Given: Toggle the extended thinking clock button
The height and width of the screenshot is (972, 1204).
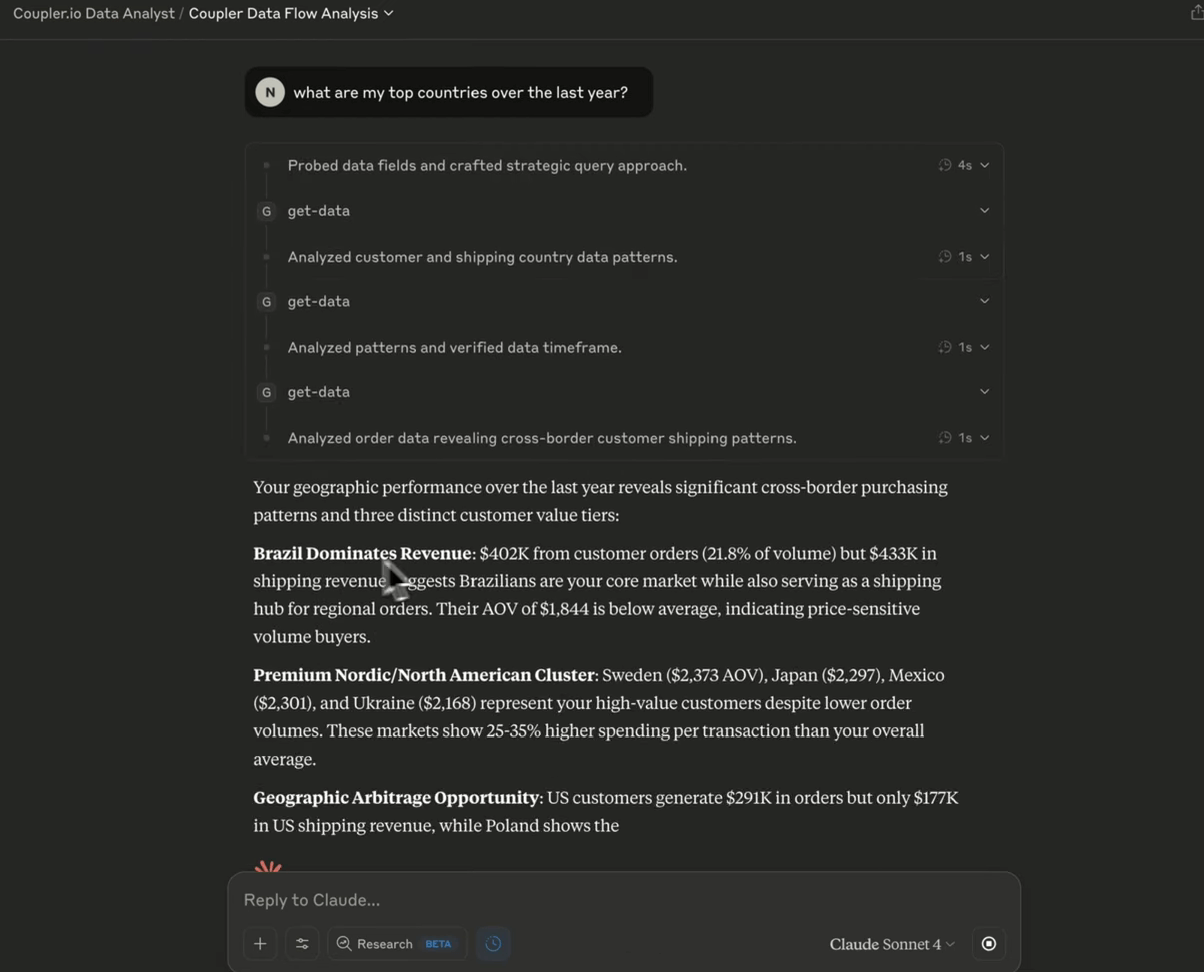Looking at the screenshot, I should (x=493, y=944).
